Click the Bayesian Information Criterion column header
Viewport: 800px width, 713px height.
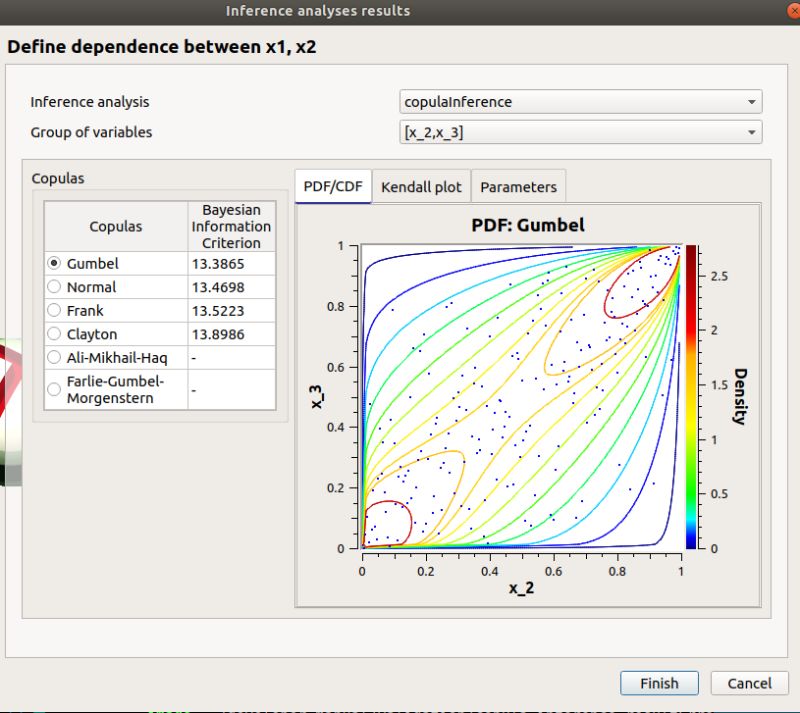pyautogui.click(x=231, y=225)
